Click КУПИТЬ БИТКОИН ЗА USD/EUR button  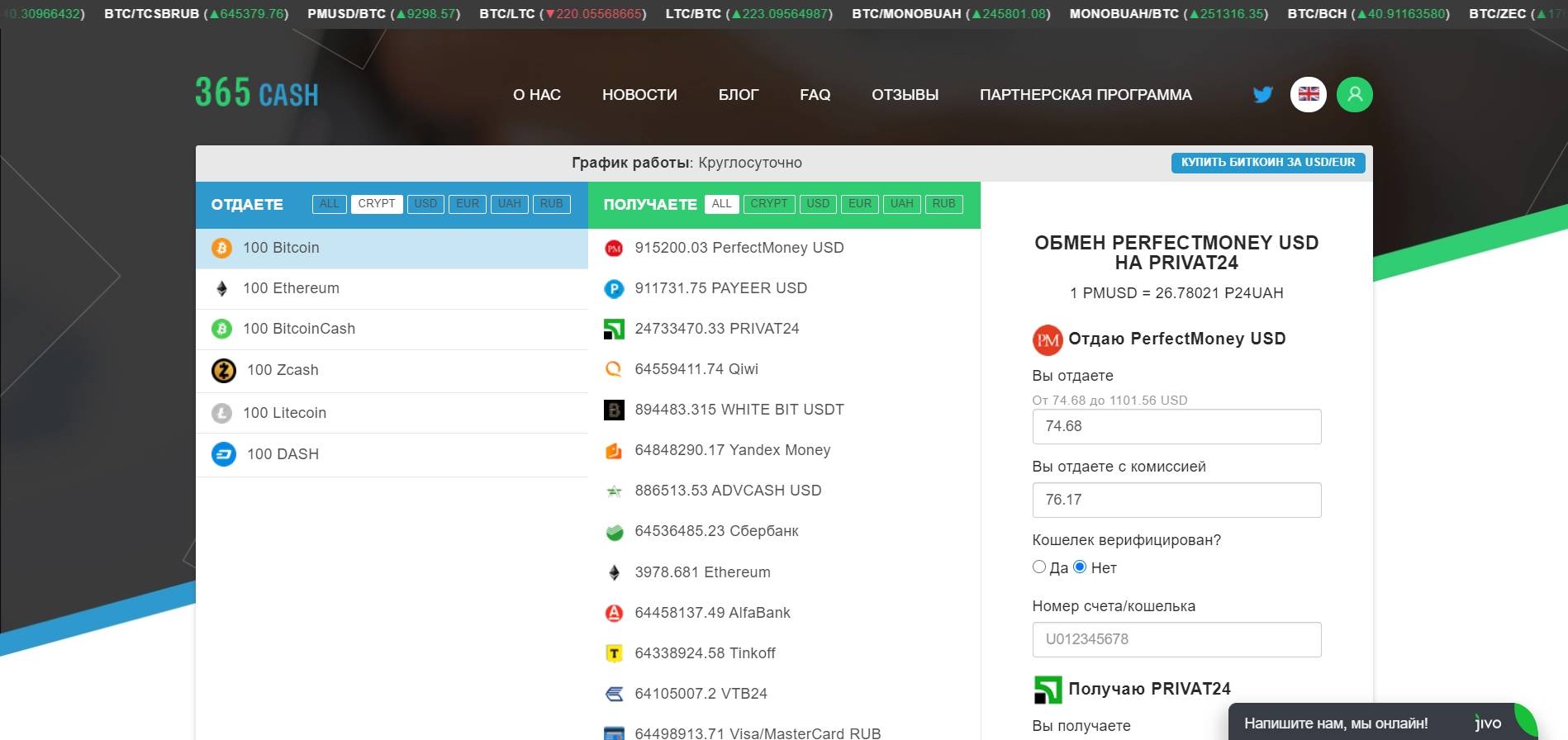point(1268,163)
